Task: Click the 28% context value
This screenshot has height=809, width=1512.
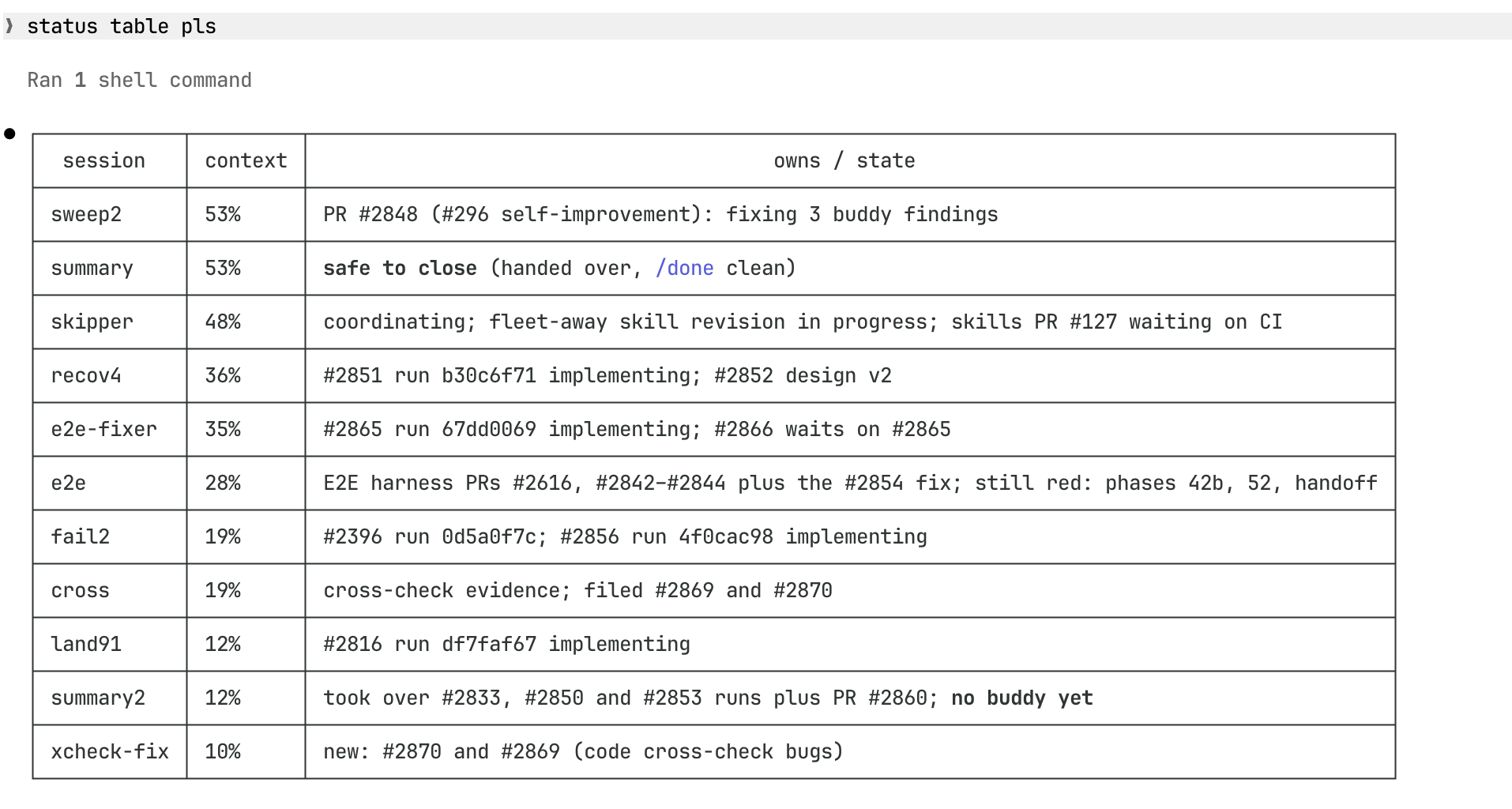Action: tap(223, 484)
